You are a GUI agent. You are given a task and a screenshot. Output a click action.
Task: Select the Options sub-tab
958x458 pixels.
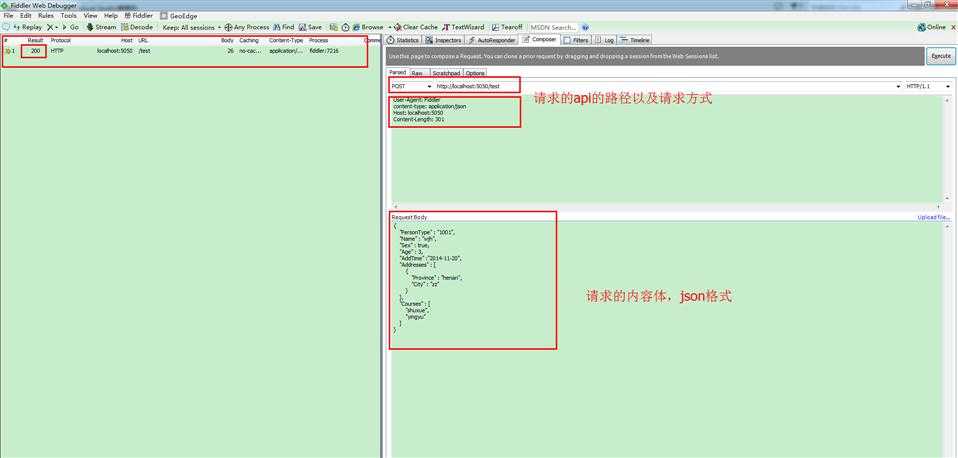[x=475, y=73]
